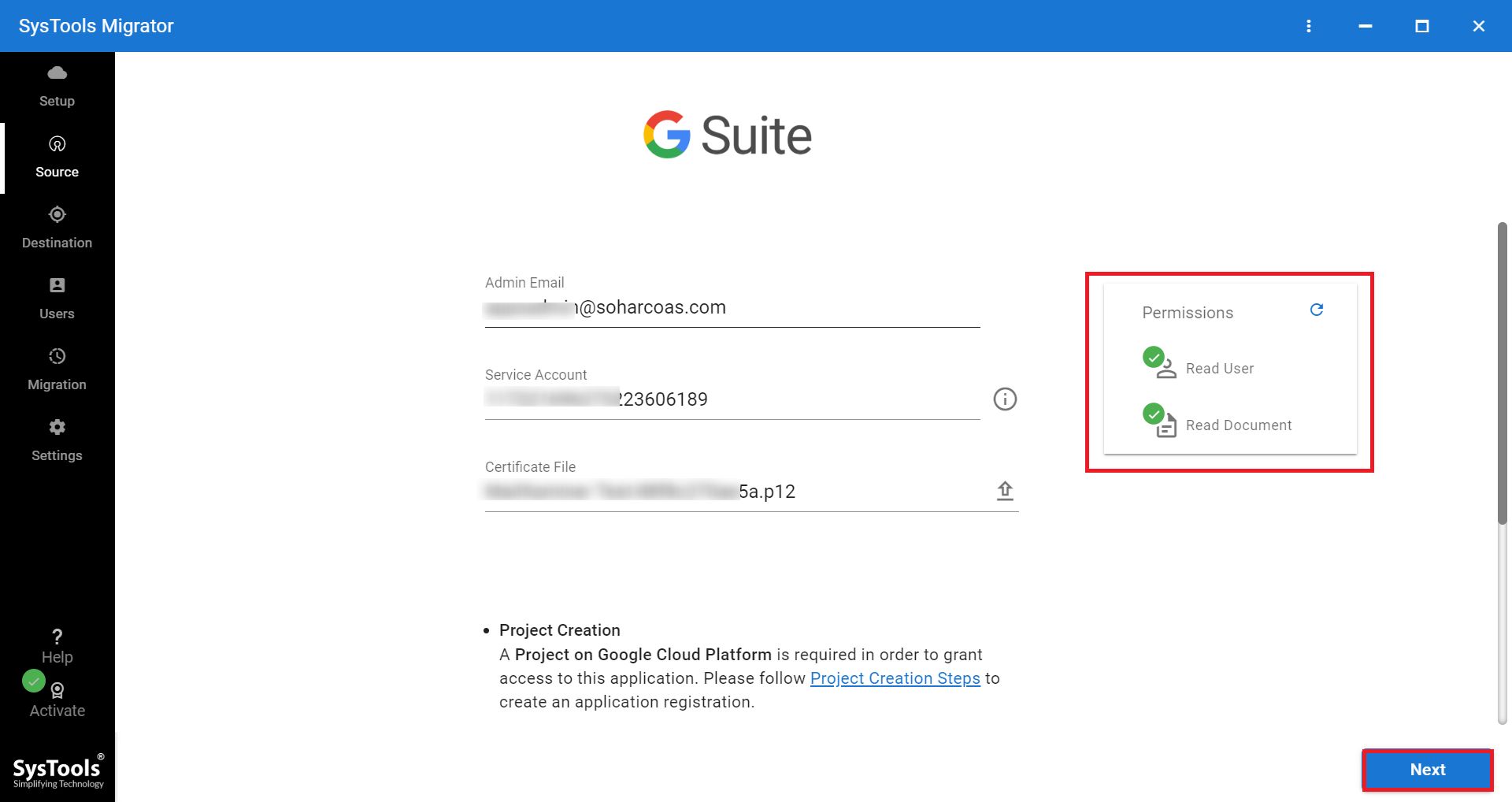Viewport: 1512px width, 802px height.
Task: Click the Read Document permission checkmark
Action: point(1154,415)
